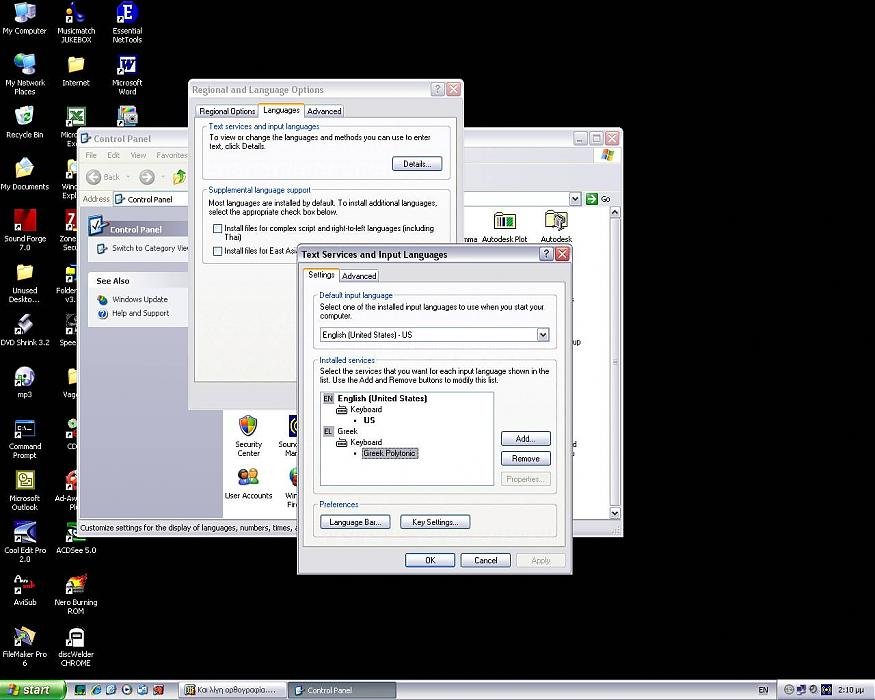
Task: Open Advanced tab in Regional and Language Options
Action: [324, 111]
